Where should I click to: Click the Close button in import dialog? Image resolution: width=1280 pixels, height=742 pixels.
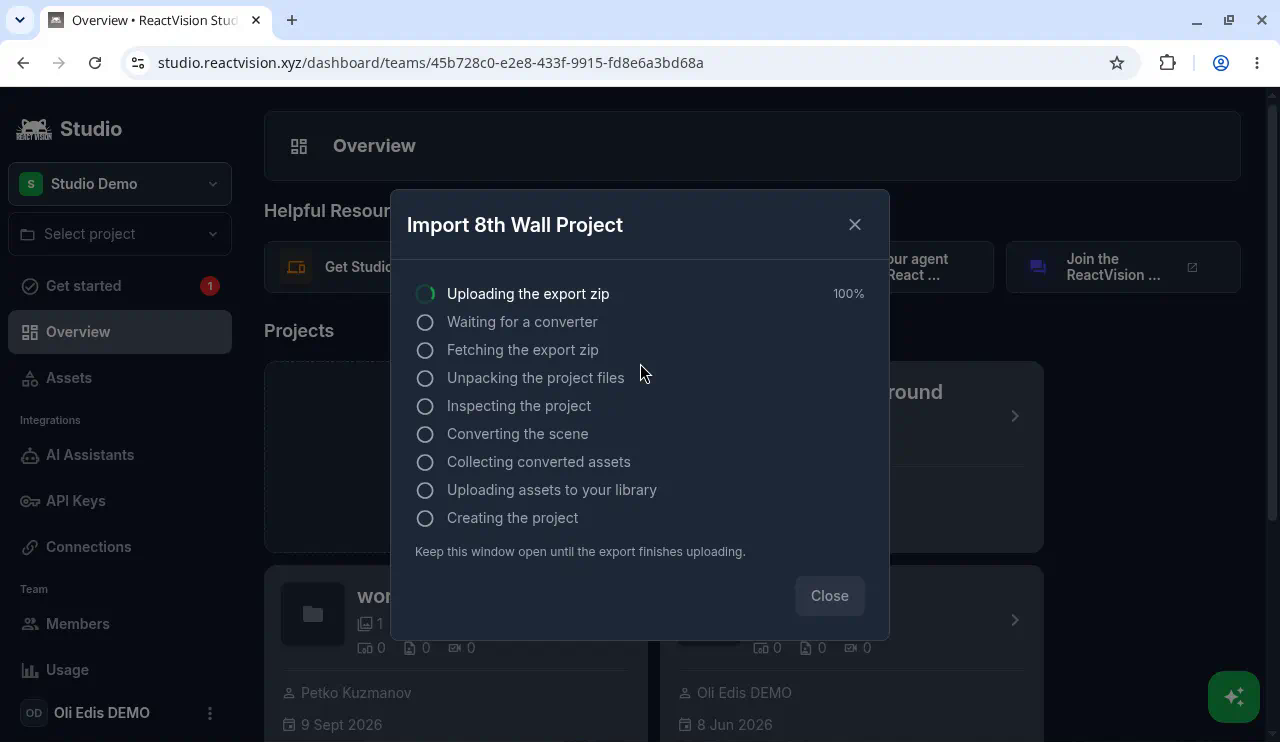click(x=829, y=596)
